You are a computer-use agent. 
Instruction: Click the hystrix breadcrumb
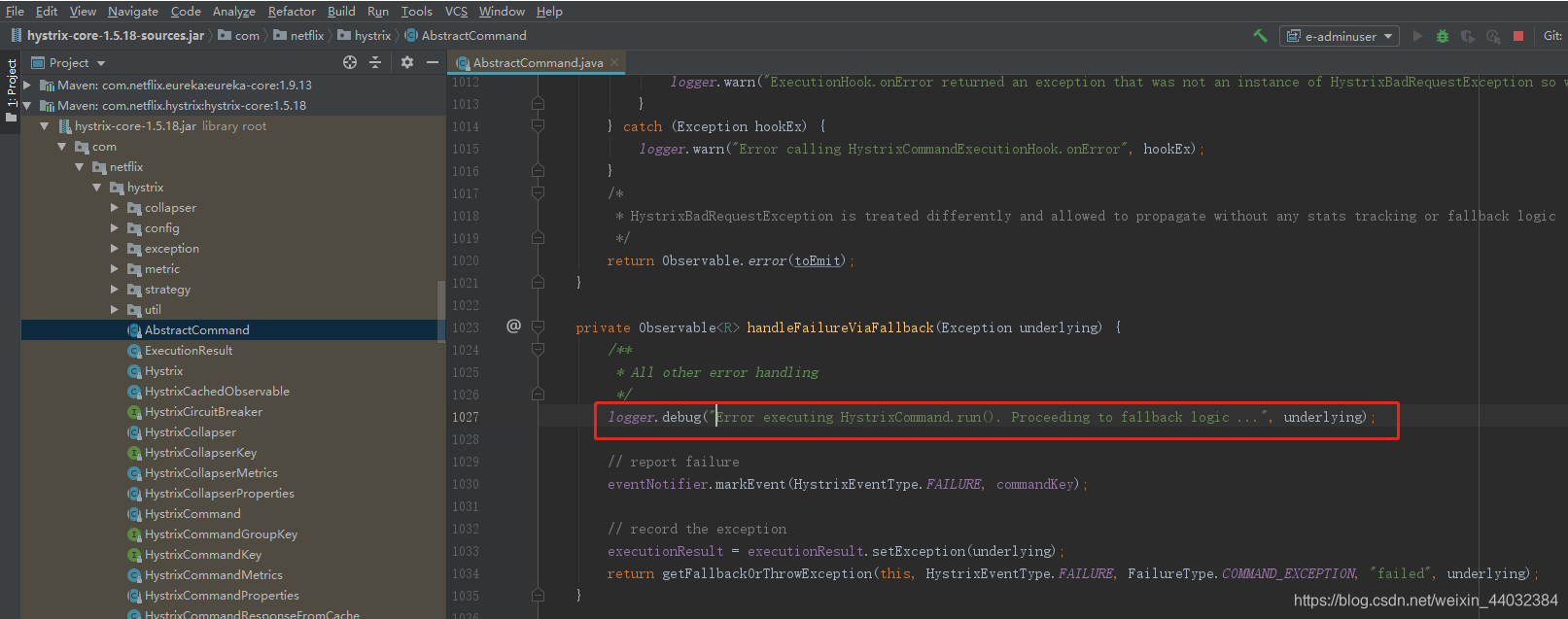[x=365, y=35]
